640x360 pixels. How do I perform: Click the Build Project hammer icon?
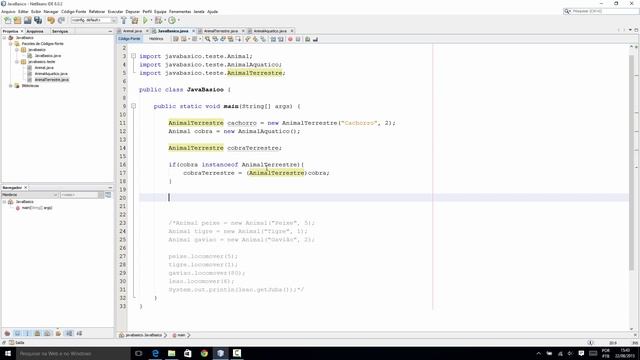pos(124,20)
